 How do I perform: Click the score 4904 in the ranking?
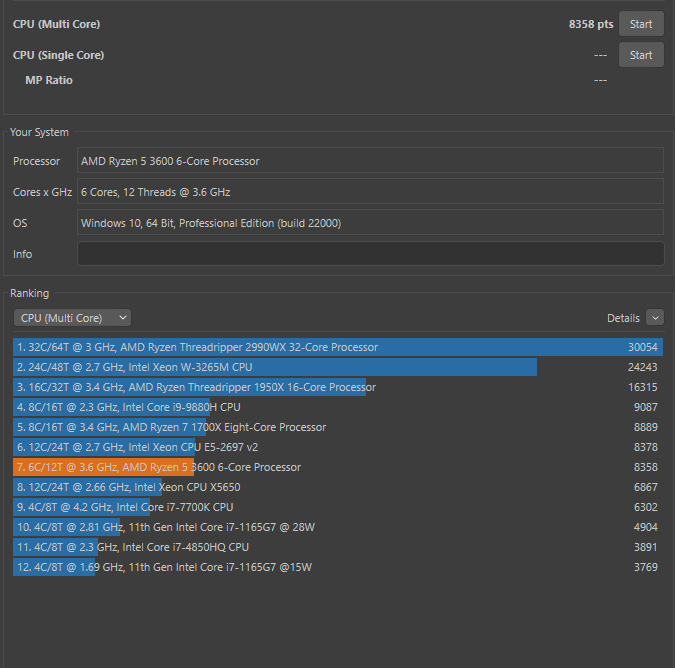click(646, 527)
